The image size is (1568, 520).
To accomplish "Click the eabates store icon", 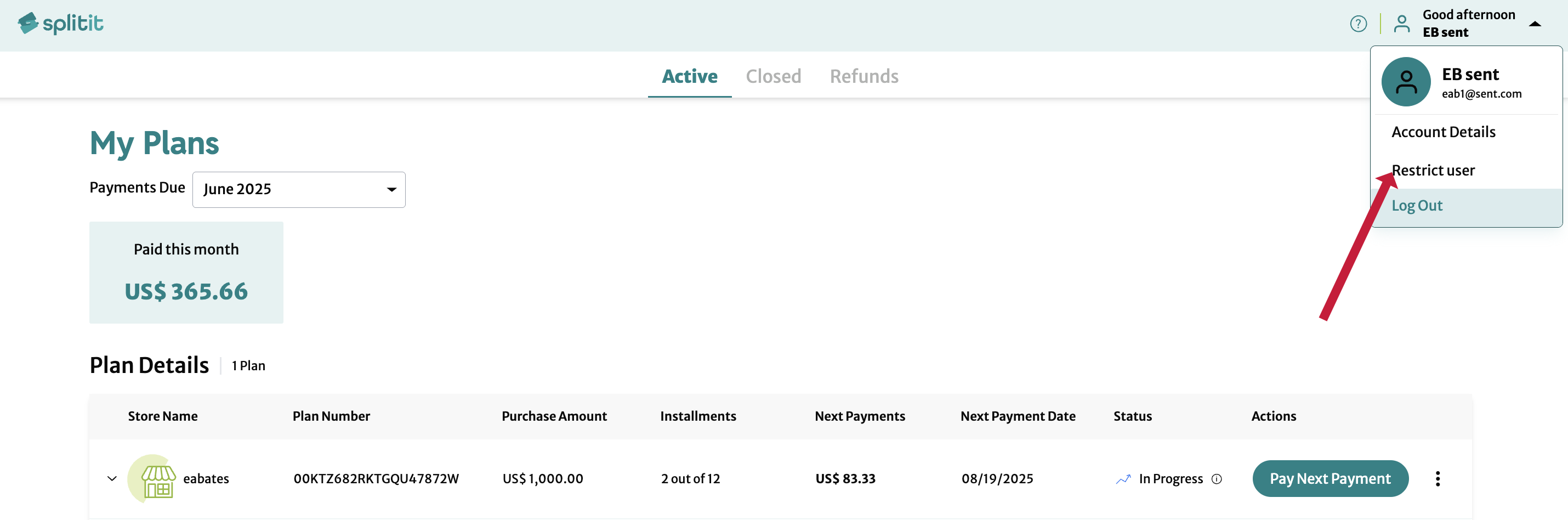I will coord(152,478).
